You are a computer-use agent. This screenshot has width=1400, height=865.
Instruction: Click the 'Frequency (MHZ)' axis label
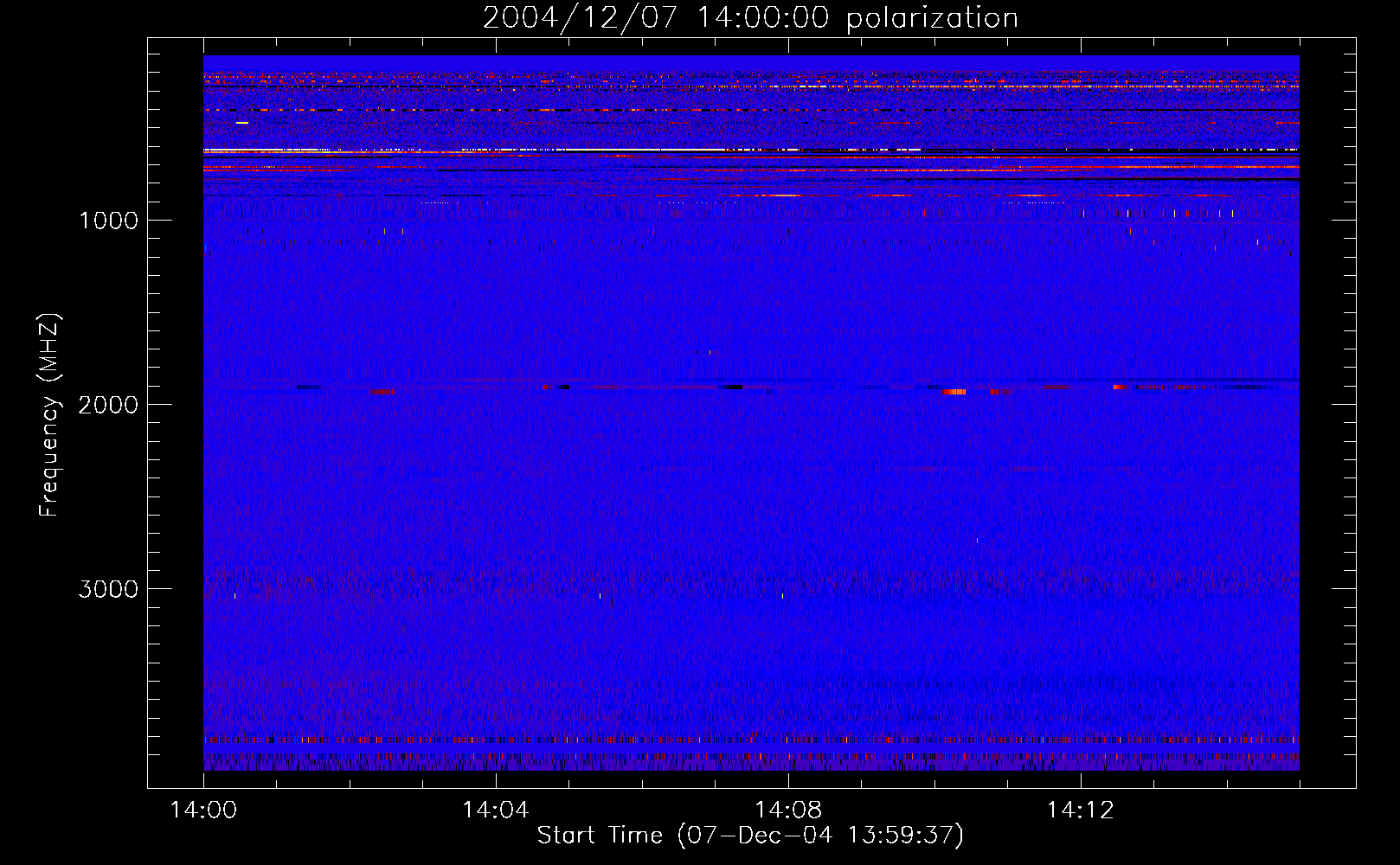(x=49, y=415)
